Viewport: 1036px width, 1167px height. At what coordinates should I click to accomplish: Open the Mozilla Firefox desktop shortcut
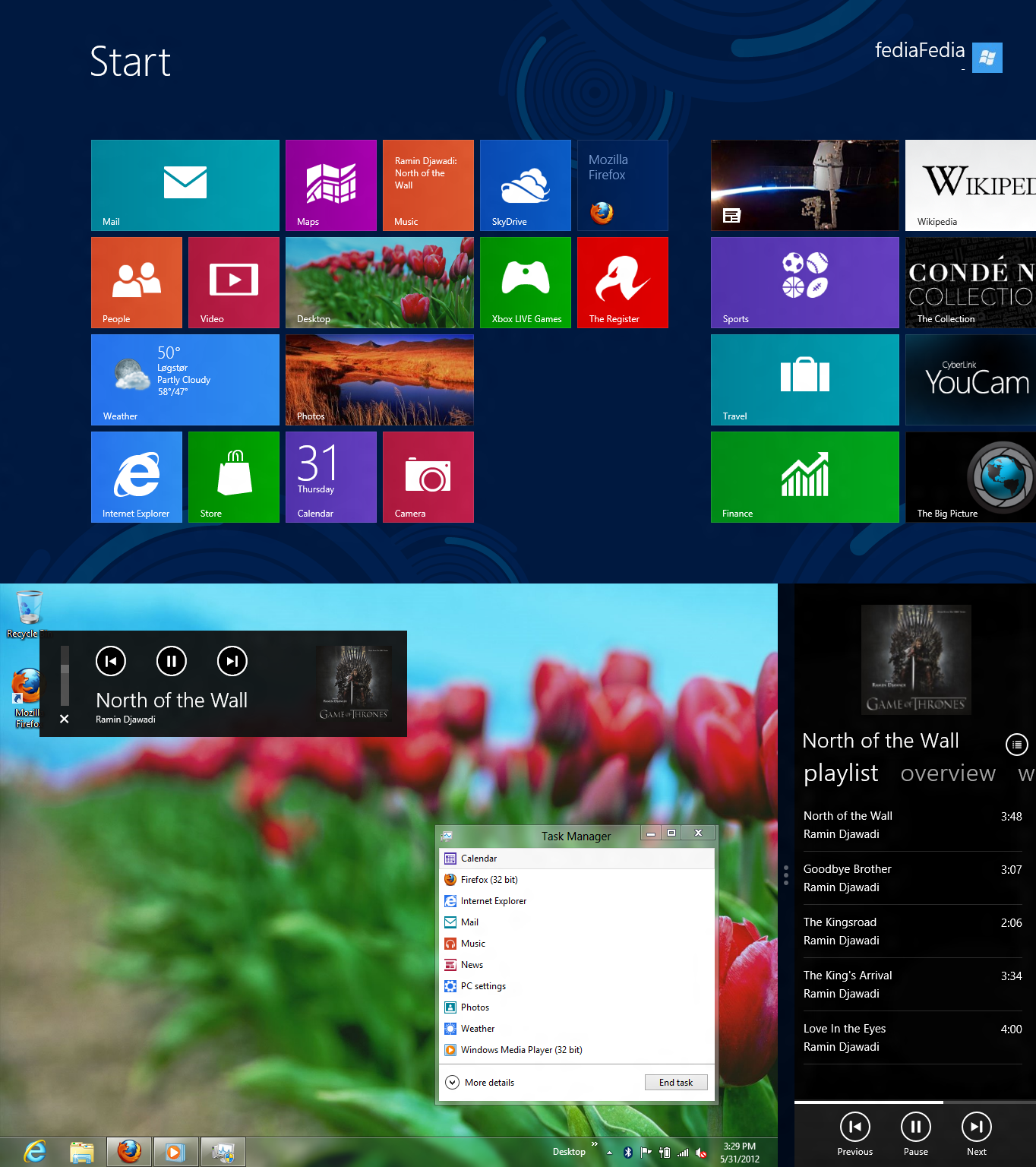pos(27,698)
